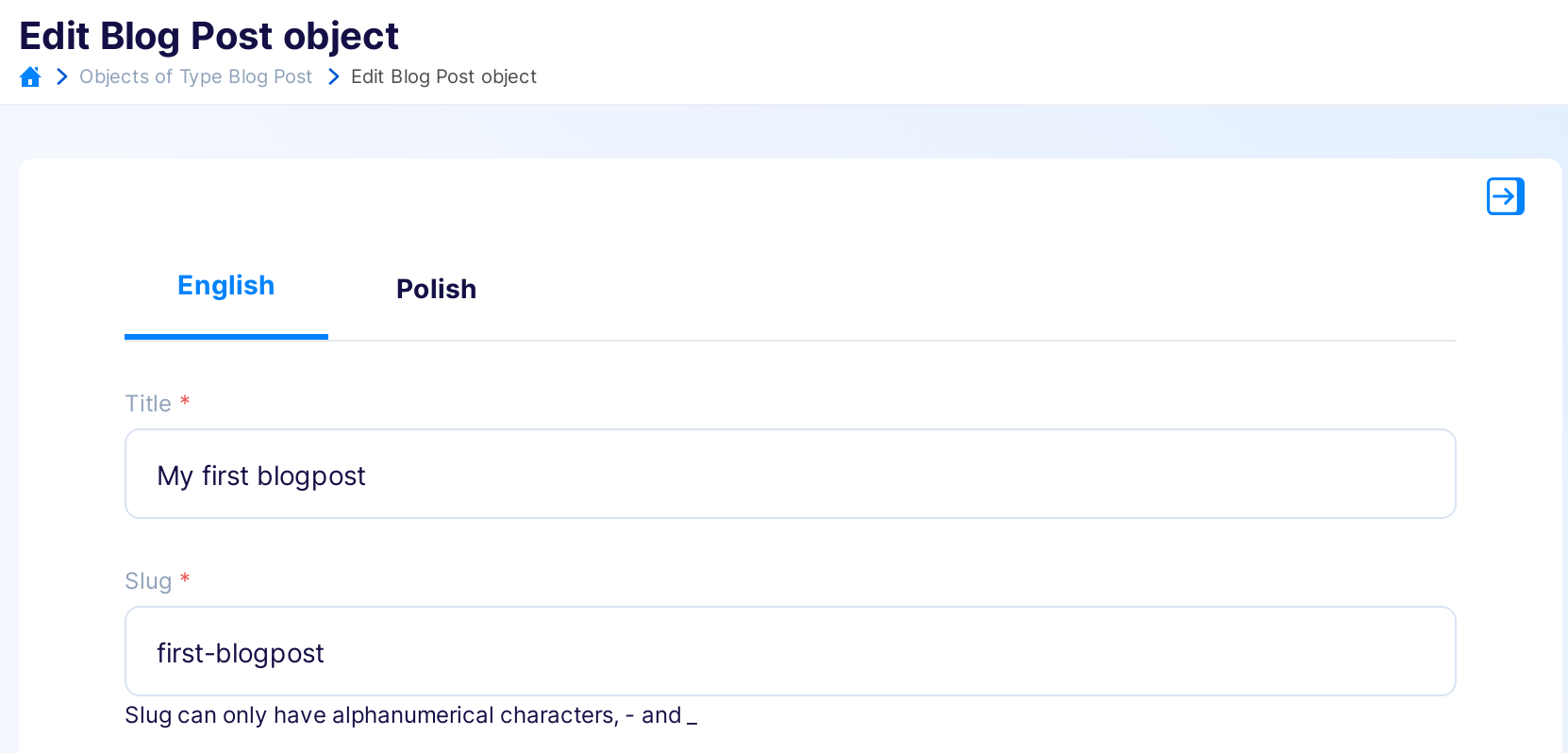1568x753 pixels.
Task: Click the chevron before Edit Blog Post object
Action: (333, 76)
